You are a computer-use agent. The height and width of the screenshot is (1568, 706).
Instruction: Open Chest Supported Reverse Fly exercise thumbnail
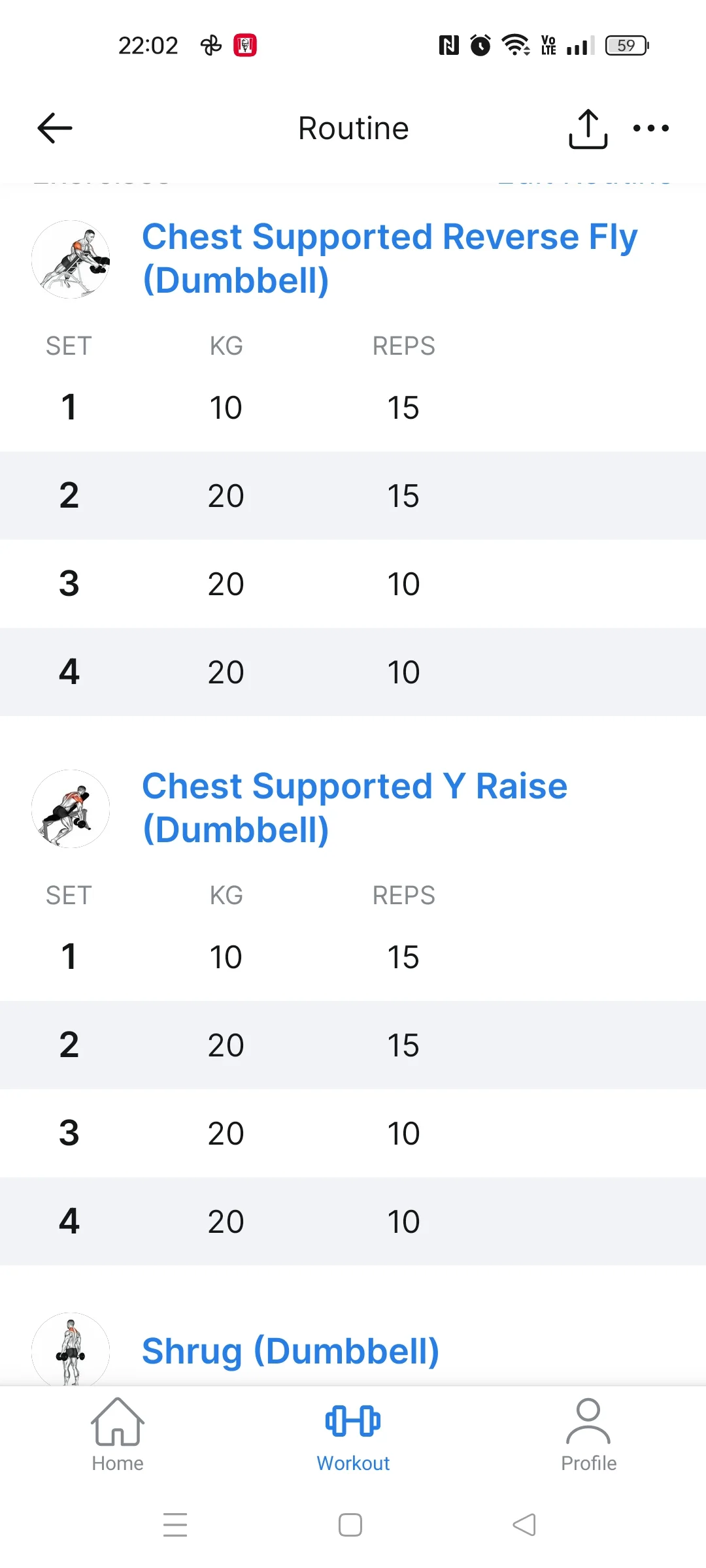[71, 259]
